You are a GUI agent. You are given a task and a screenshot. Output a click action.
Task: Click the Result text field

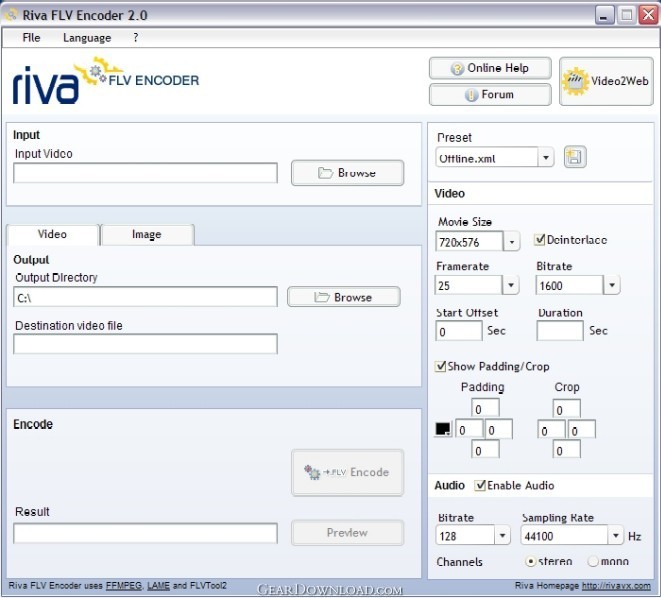coord(145,534)
